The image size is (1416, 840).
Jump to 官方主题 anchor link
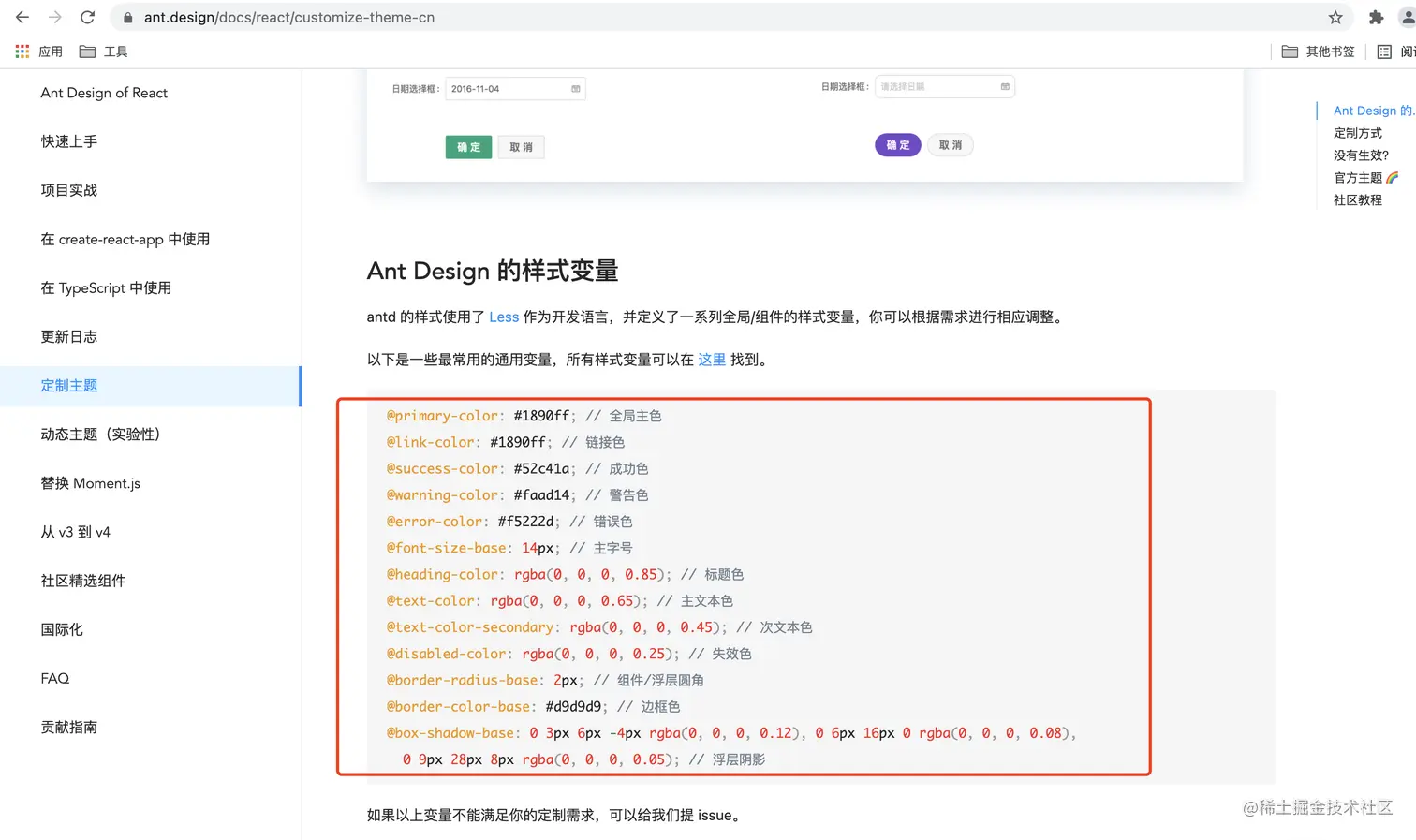(1365, 178)
